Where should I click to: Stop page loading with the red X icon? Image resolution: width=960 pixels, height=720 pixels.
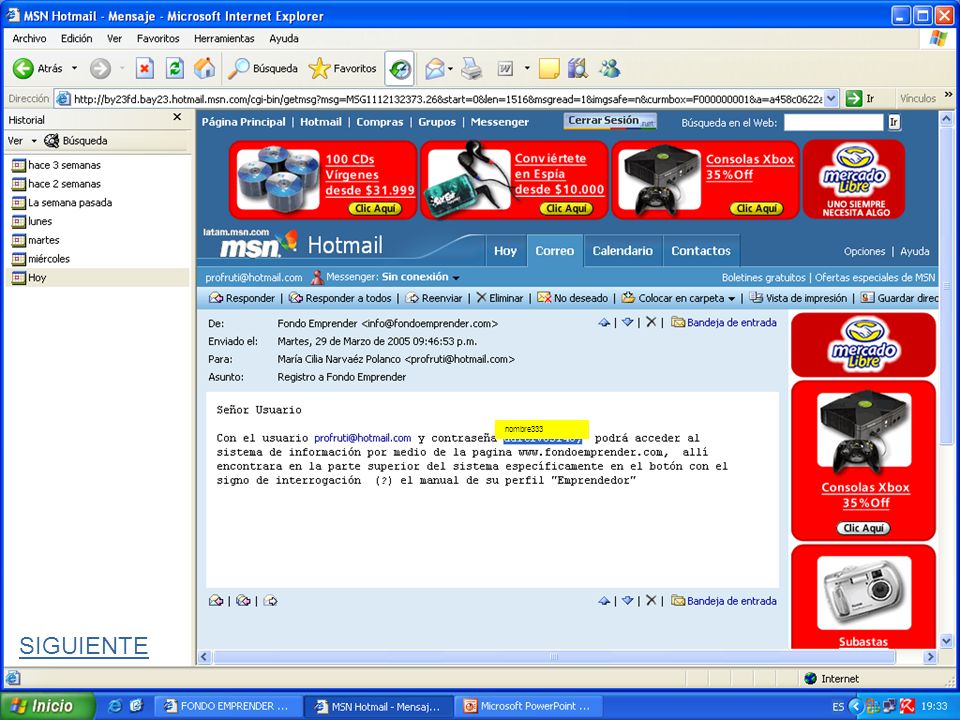click(144, 69)
